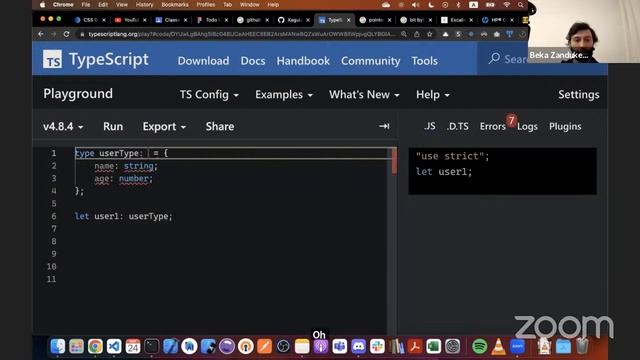Click the editor's vertical scrollbar marker
This screenshot has height=360, width=640.
click(394, 161)
